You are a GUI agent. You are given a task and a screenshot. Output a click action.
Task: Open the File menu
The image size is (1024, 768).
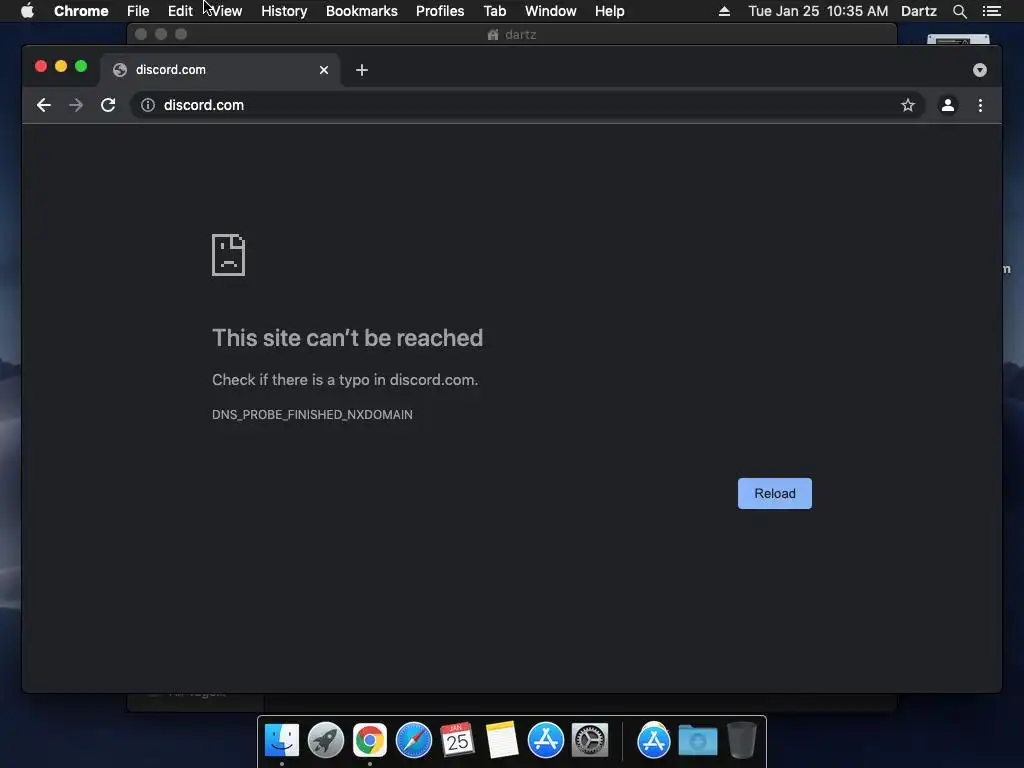138,11
